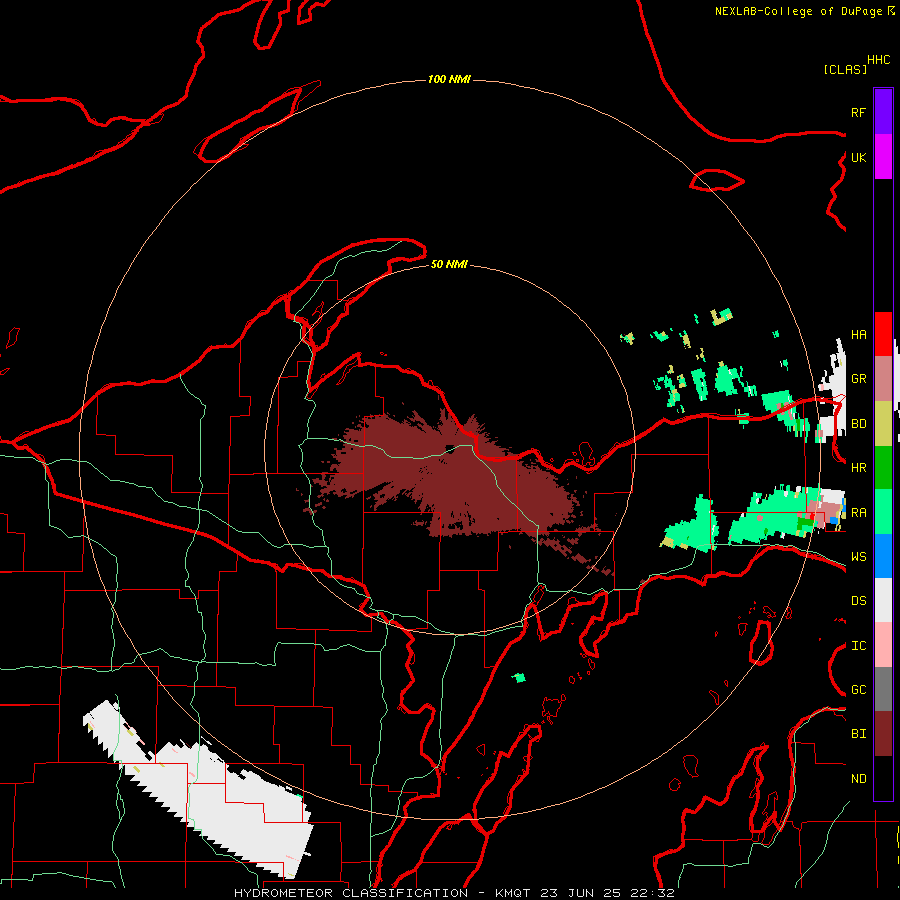Click the HYDROMETEOR CLASSIFICATION title text
900x900 pixels.
351,893
